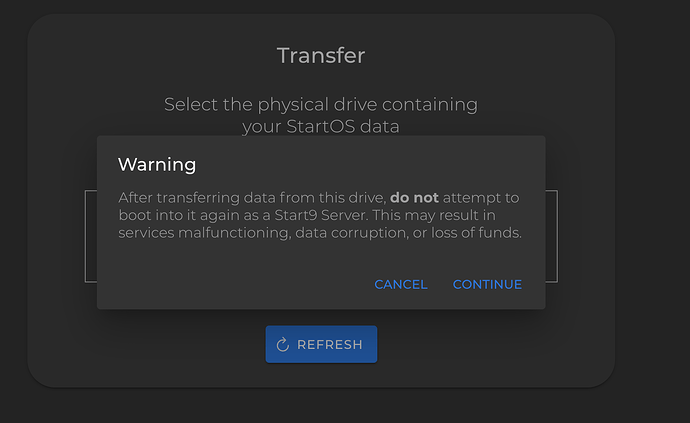Click the dark backdrop outside the Transfer card
Viewport: 690px width, 423px height.
pos(653,211)
